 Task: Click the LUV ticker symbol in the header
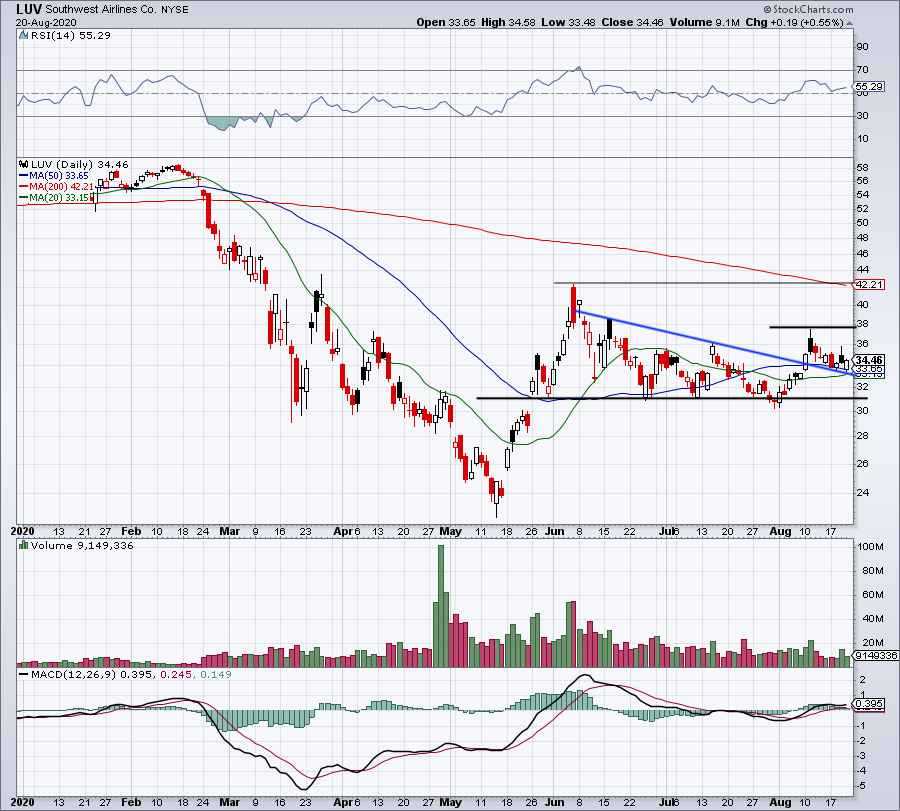[29, 9]
